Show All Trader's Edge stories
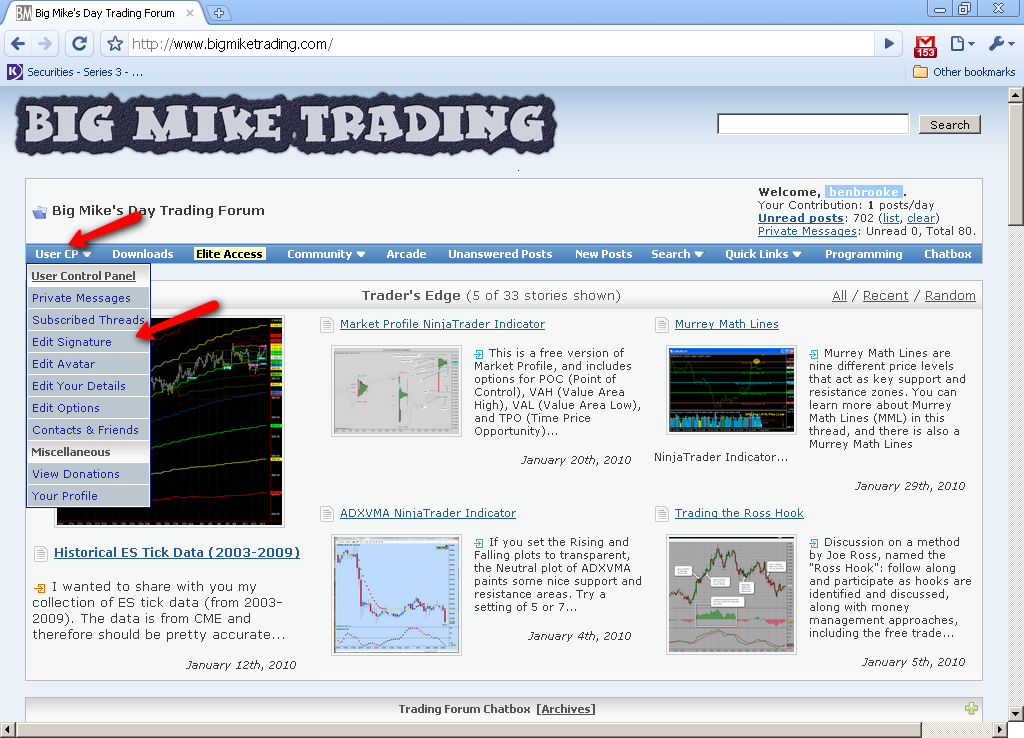This screenshot has height=738, width=1024. 839,296
